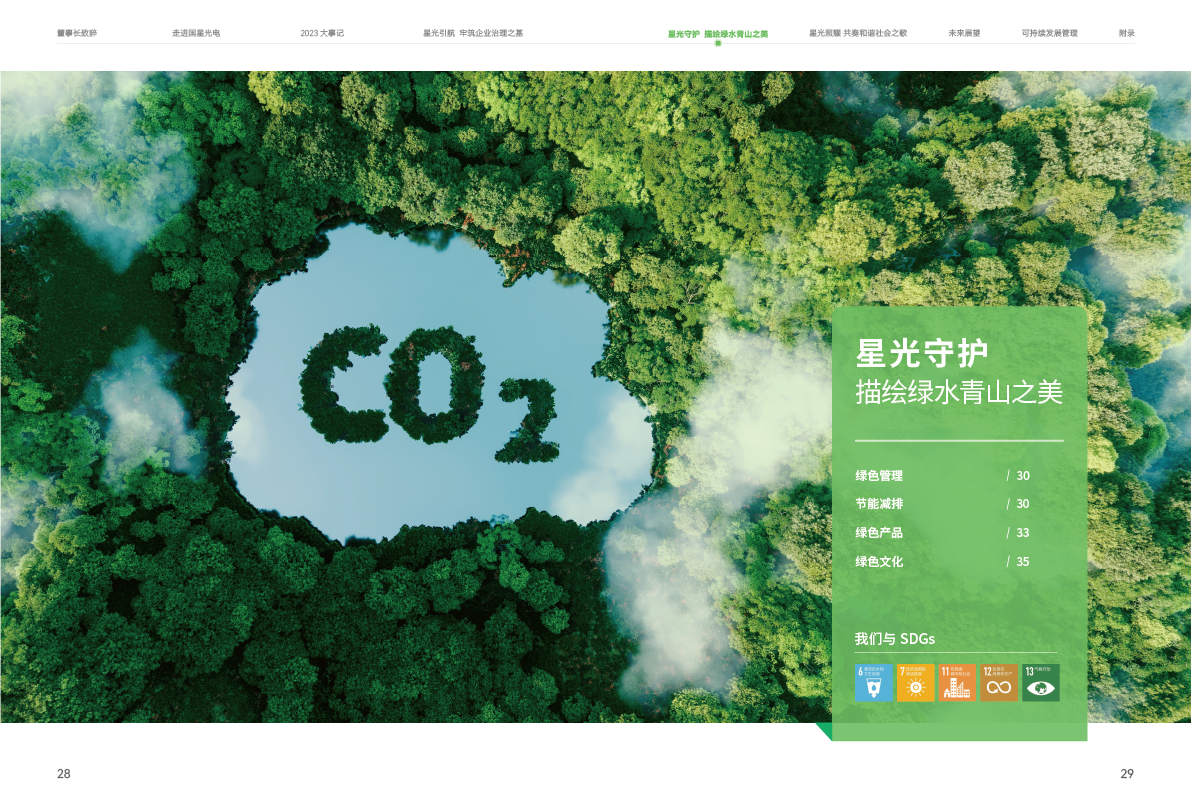1191x809 pixels.
Task: Click the green corner fold below panel
Action: 823,731
